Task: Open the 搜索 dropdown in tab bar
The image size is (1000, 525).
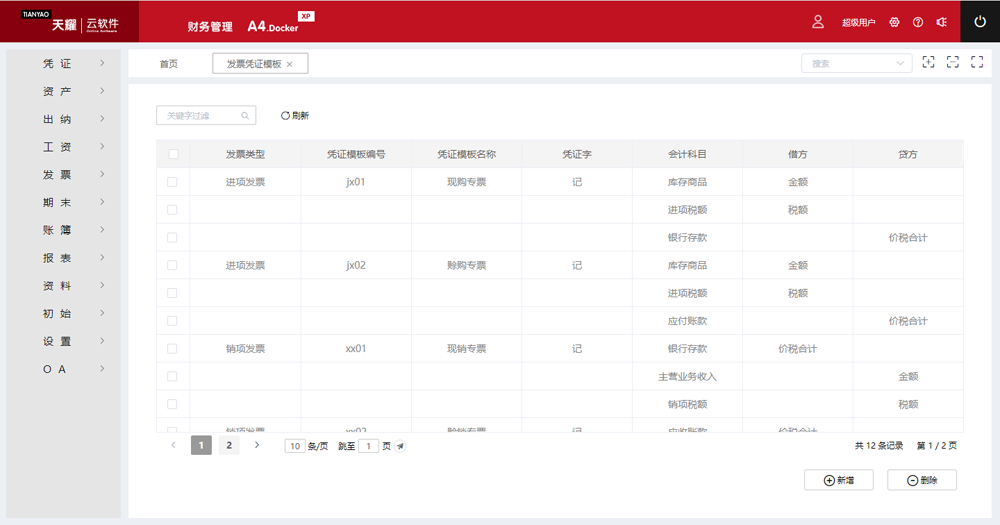Action: pyautogui.click(x=856, y=63)
